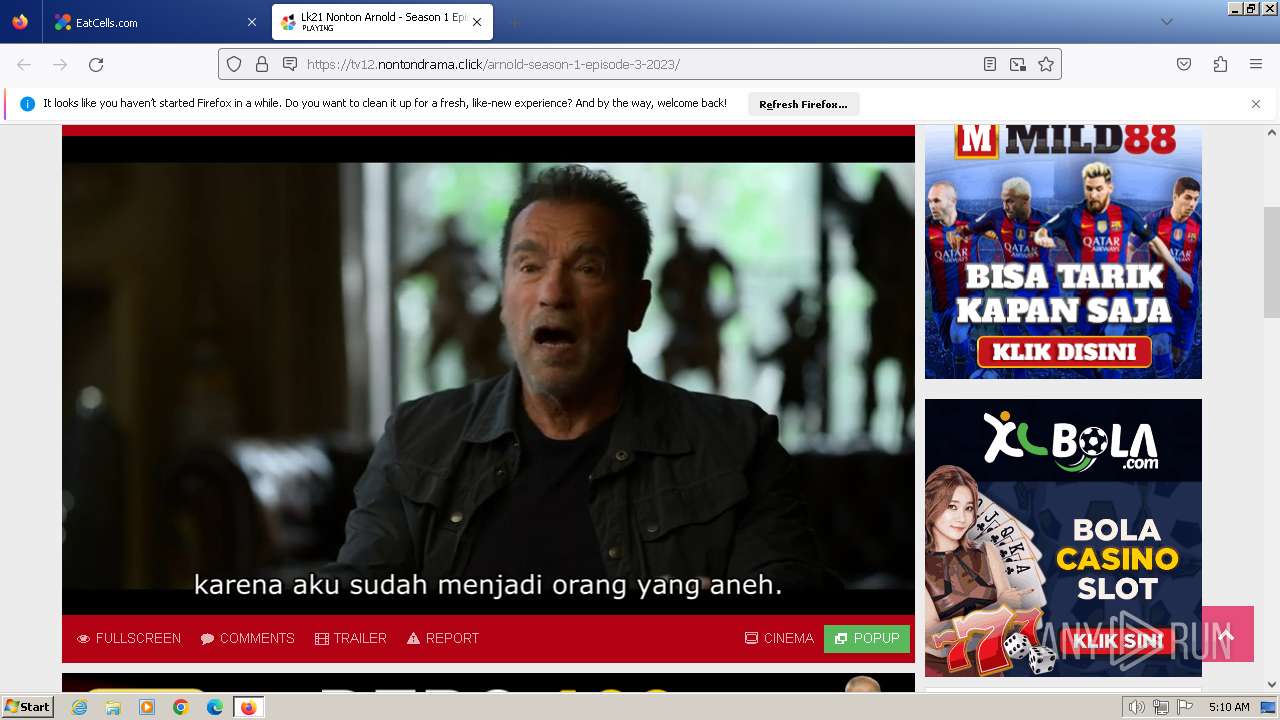1280x720 pixels.
Task: Click the banner ad below the player
Action: (x=488, y=682)
